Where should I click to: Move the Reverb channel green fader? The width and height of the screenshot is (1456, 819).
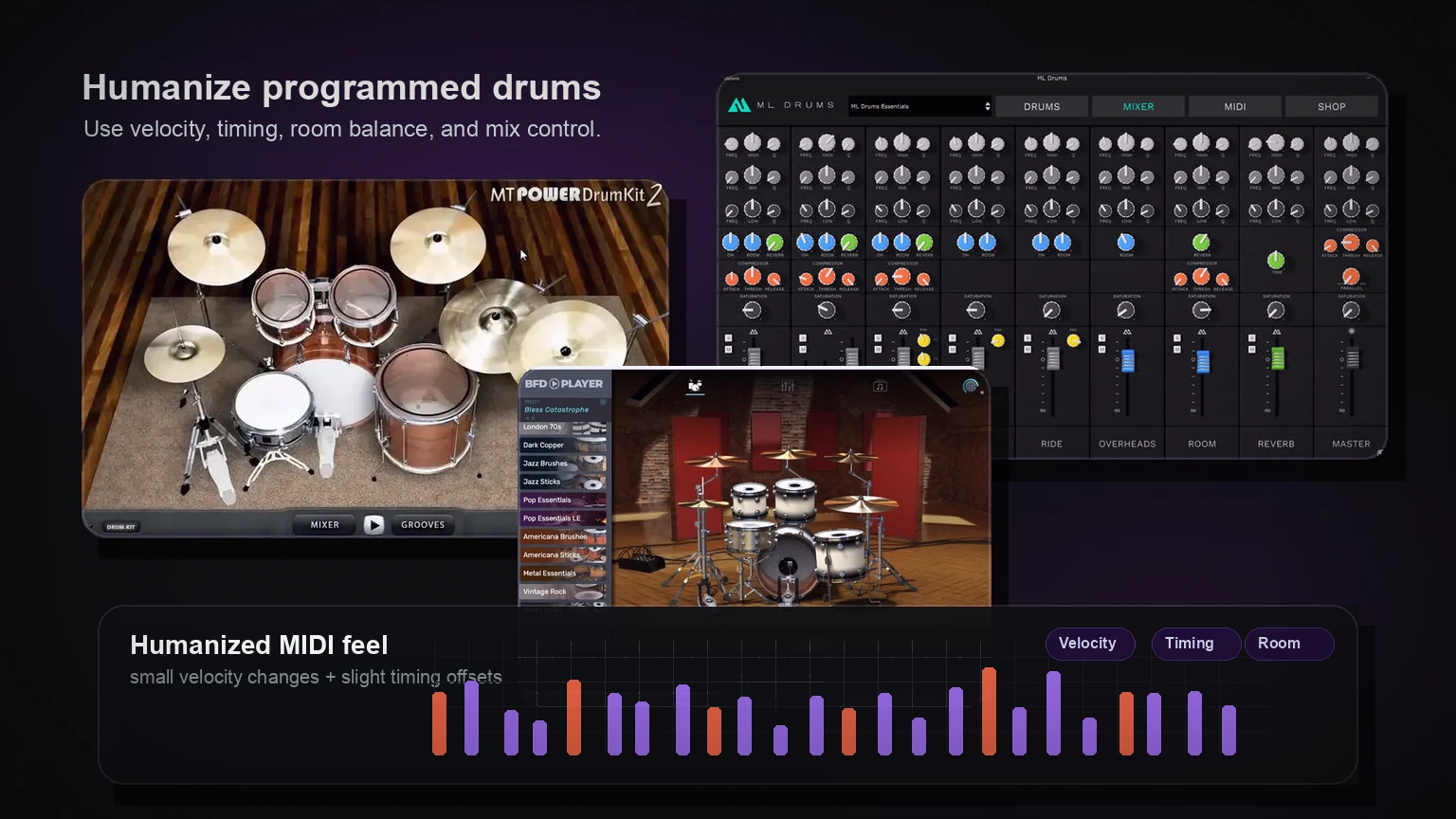1277,358
